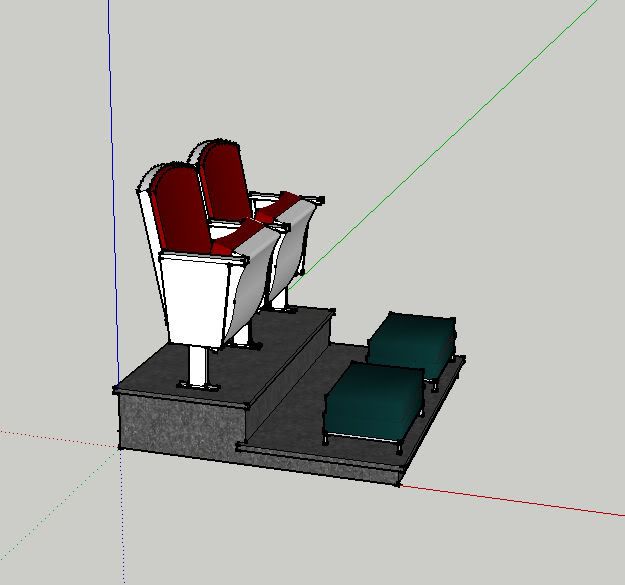Click the front seat's white support leg
The image size is (625, 585).
click(198, 365)
